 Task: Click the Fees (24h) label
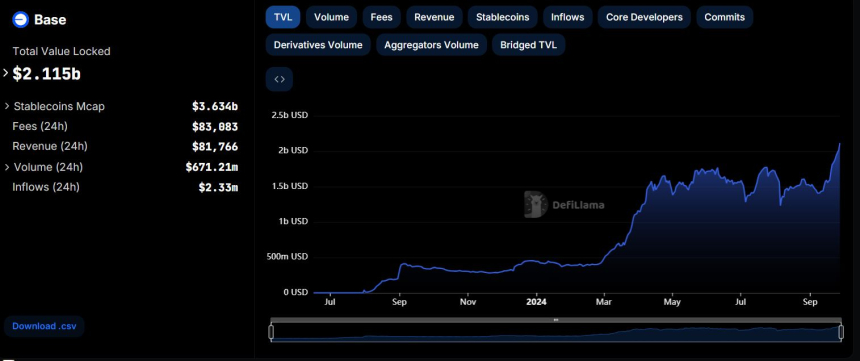(40, 126)
